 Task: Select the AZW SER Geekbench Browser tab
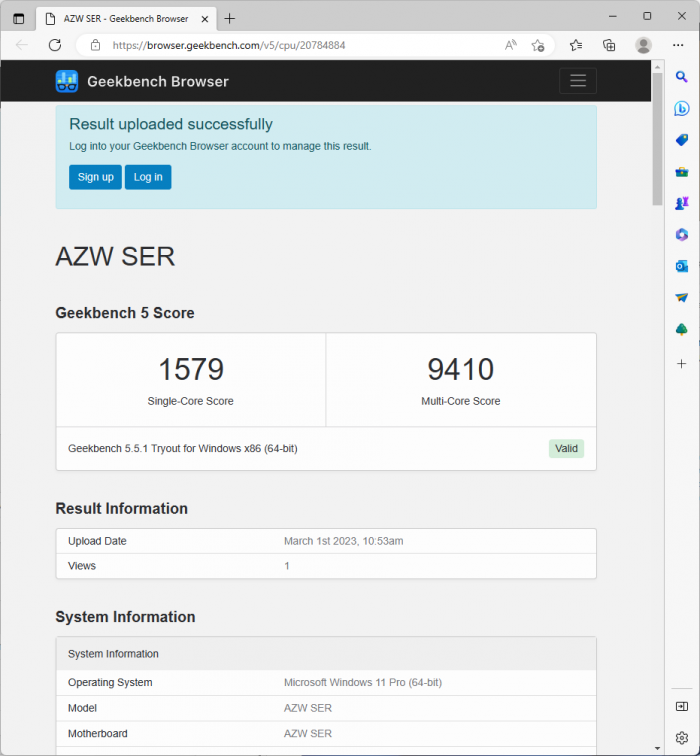point(126,19)
